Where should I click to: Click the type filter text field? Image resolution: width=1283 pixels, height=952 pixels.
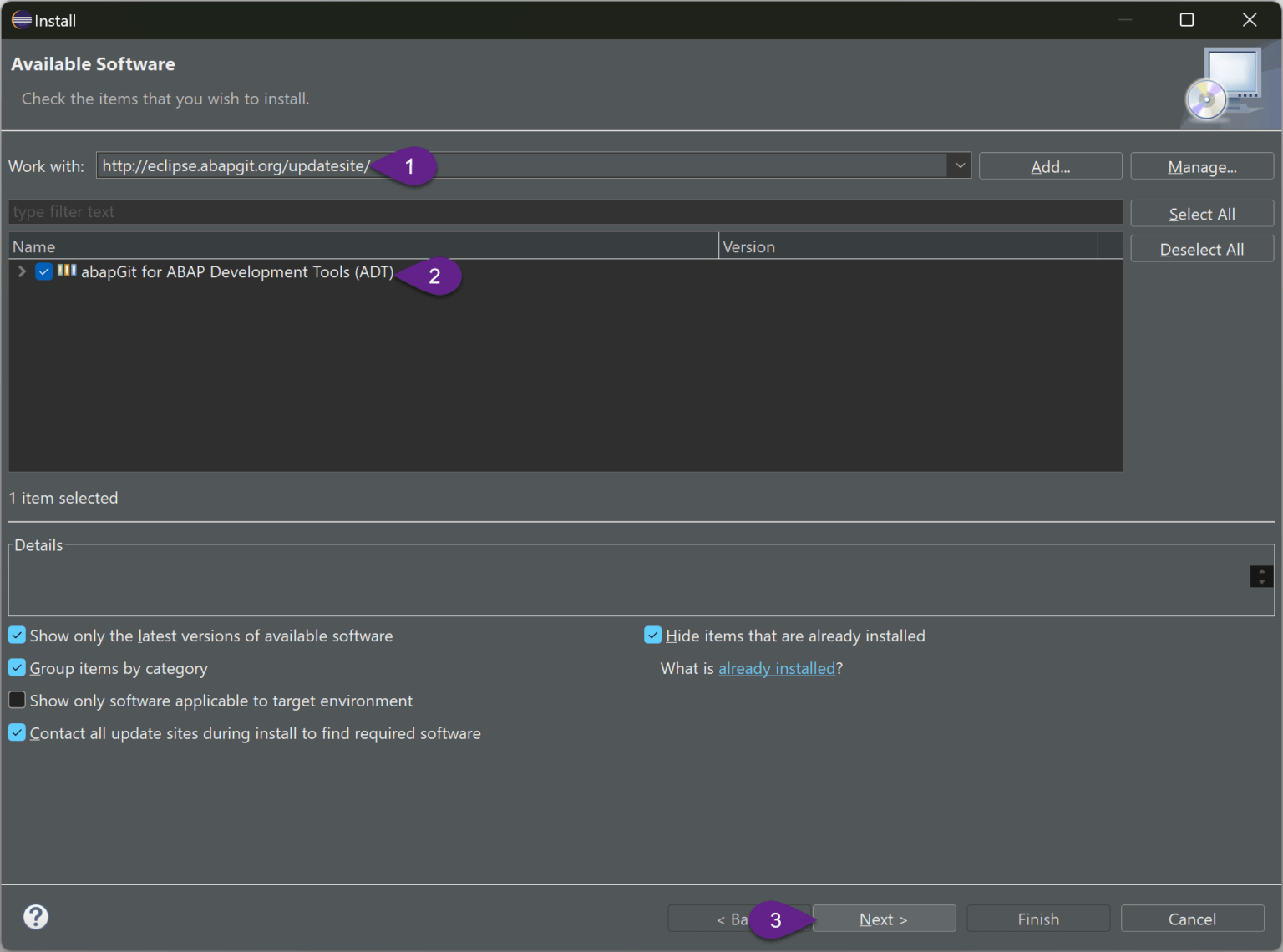pyautogui.click(x=334, y=211)
